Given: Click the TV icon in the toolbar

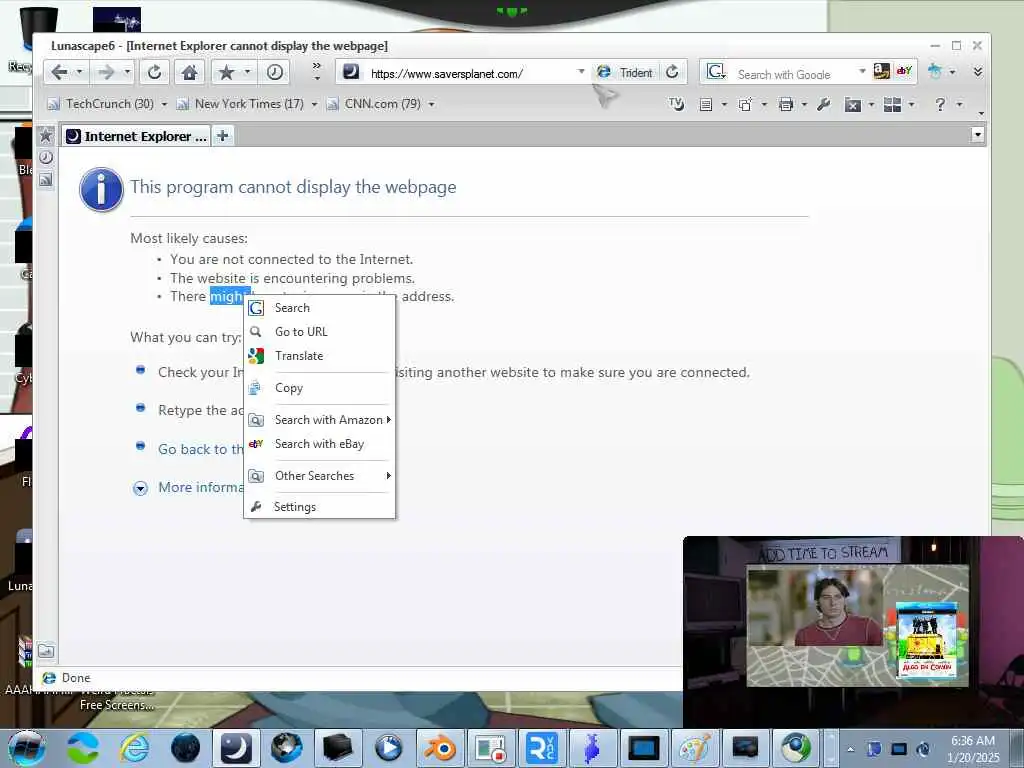Looking at the screenshot, I should [x=677, y=104].
